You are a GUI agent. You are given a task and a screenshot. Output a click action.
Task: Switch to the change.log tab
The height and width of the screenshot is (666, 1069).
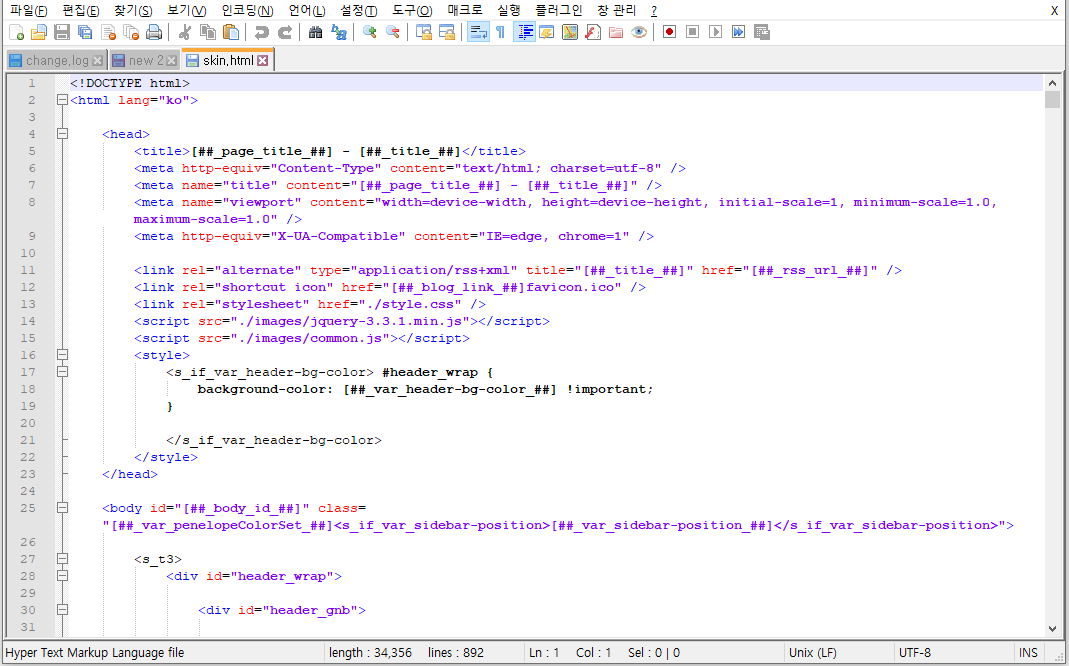pos(57,61)
